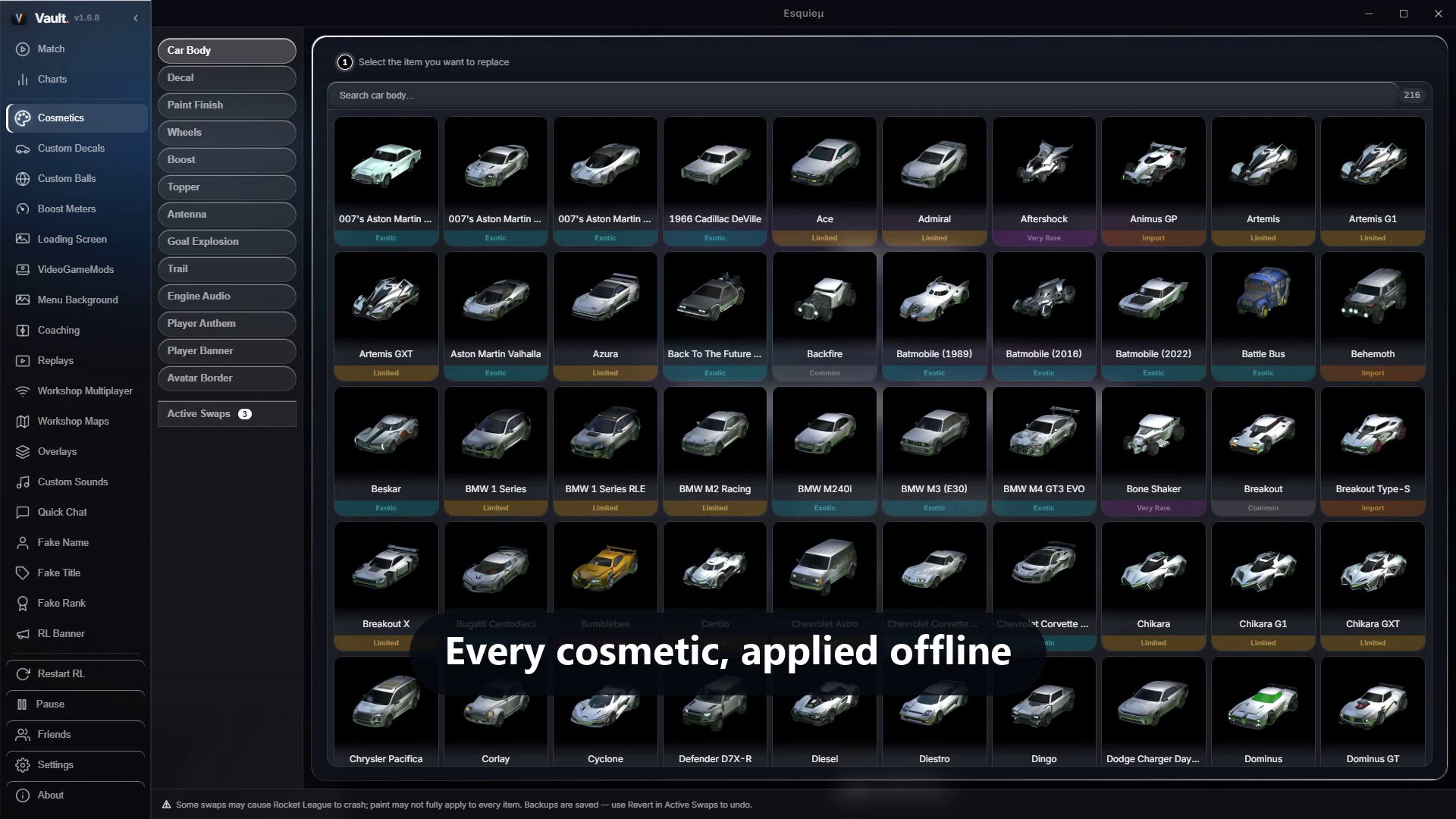
Task: Open Custom Sounds music icon
Action: pos(23,482)
